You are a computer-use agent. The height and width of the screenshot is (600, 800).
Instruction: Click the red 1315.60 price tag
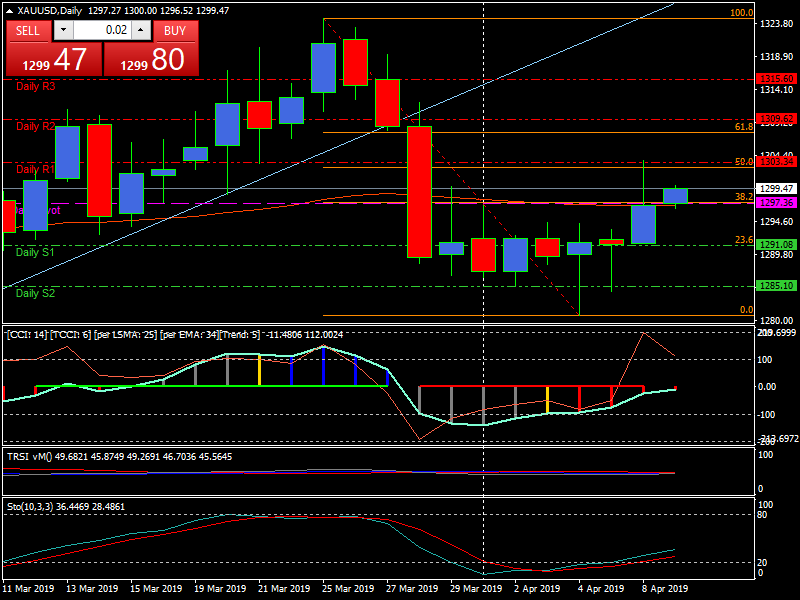[776, 78]
